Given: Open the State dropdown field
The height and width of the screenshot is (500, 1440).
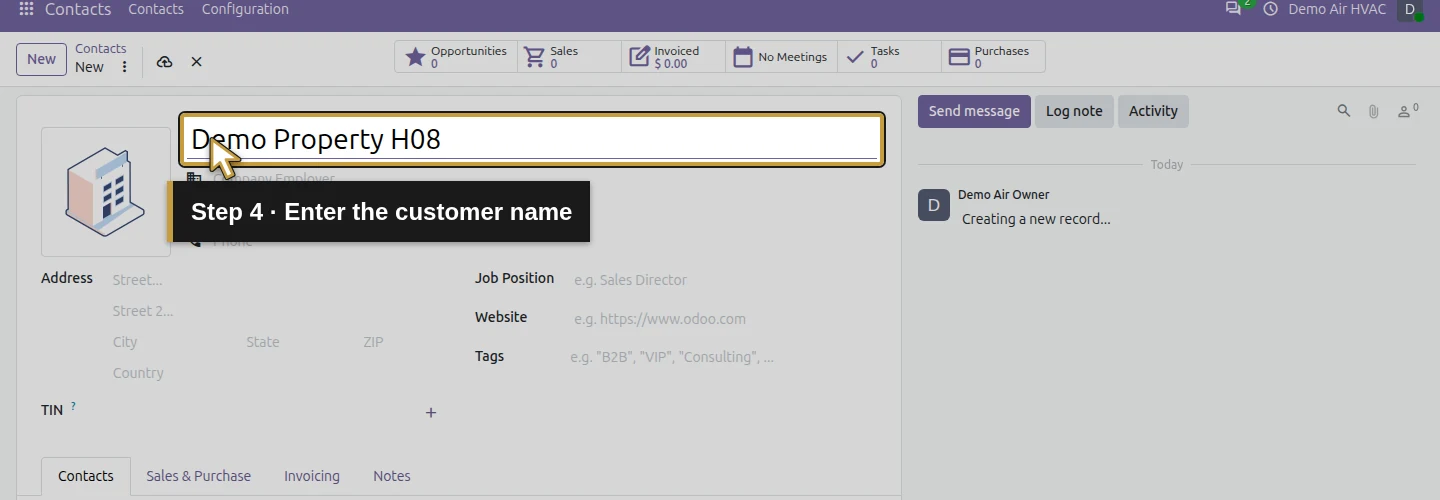Looking at the screenshot, I should pos(298,342).
